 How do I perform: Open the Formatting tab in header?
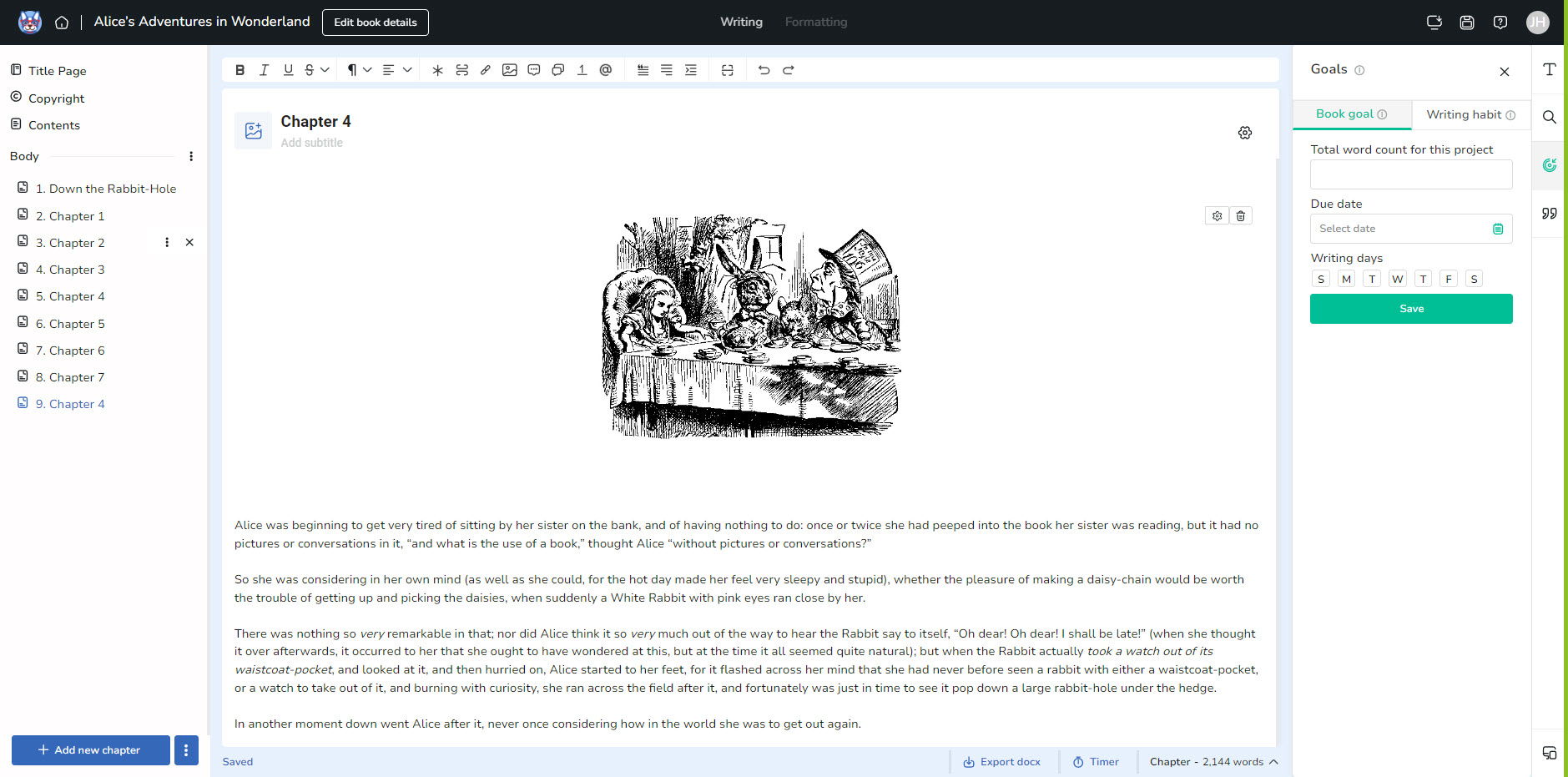point(815,22)
